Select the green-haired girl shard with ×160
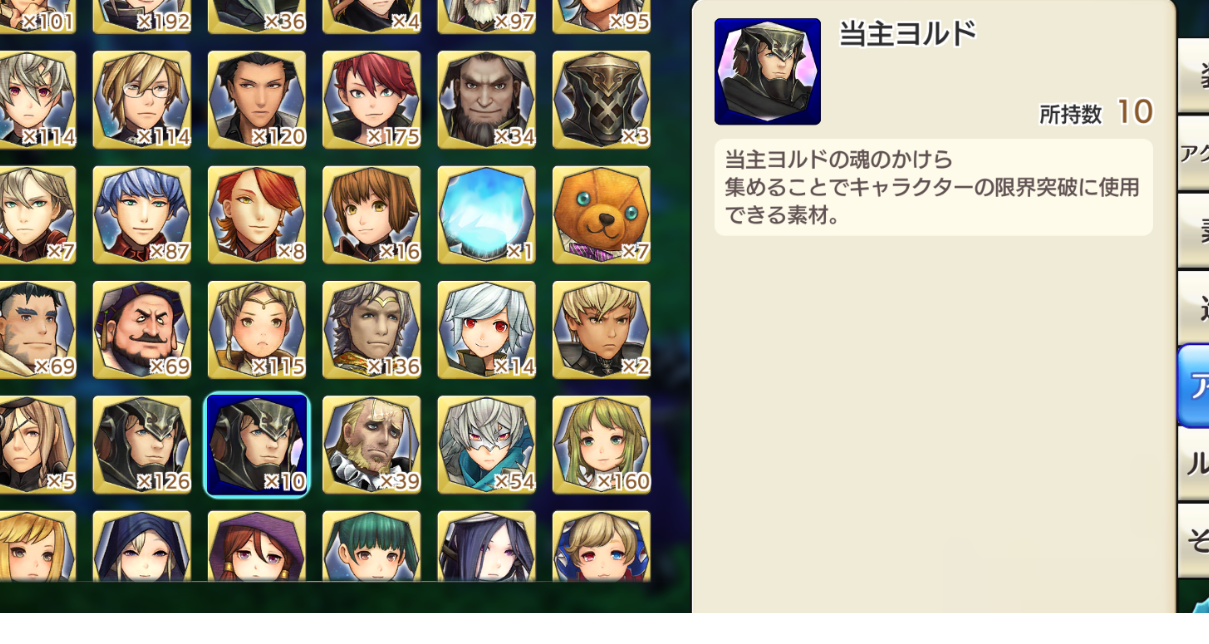 coord(601,445)
